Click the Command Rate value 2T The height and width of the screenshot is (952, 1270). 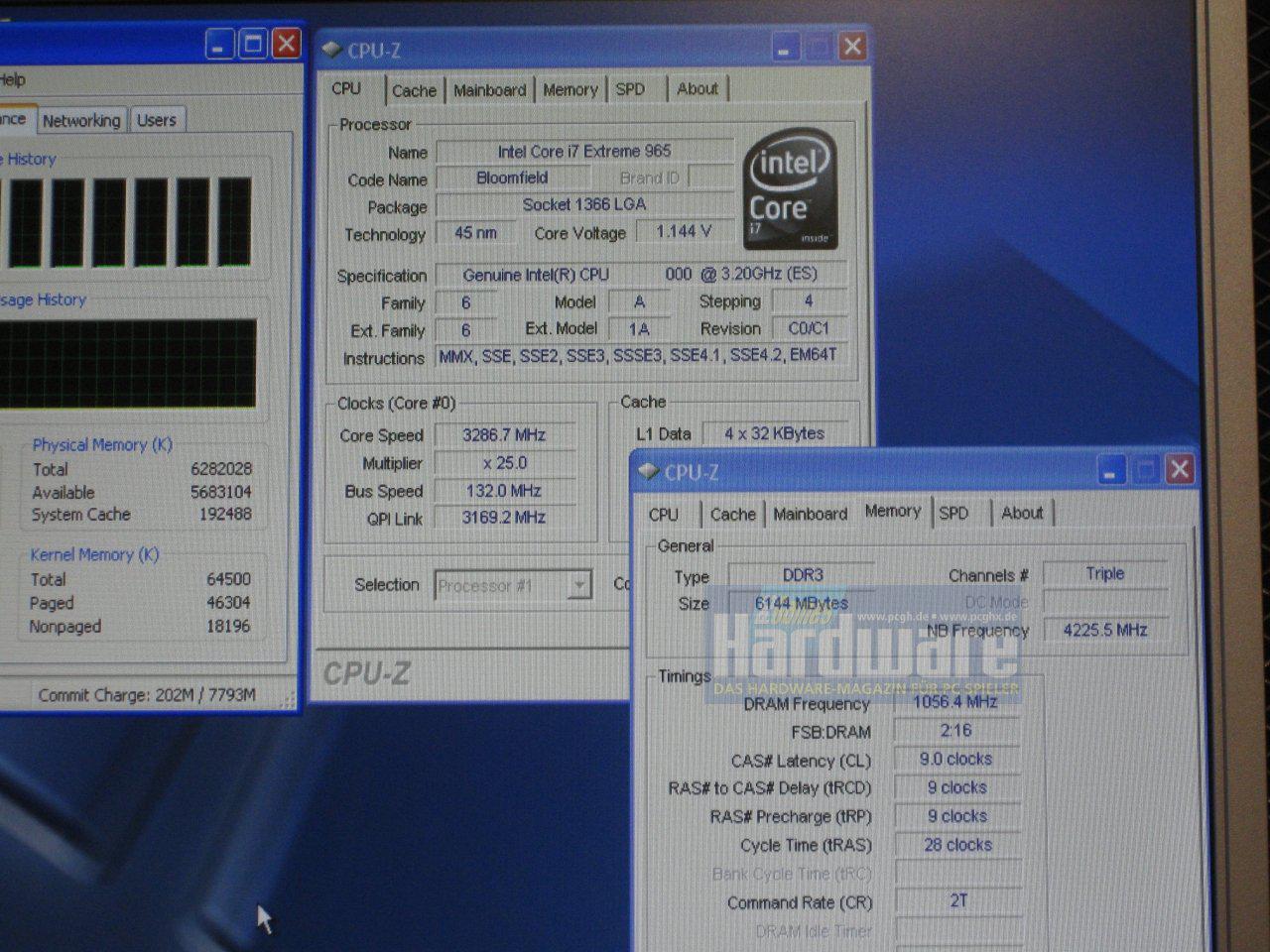coord(956,901)
